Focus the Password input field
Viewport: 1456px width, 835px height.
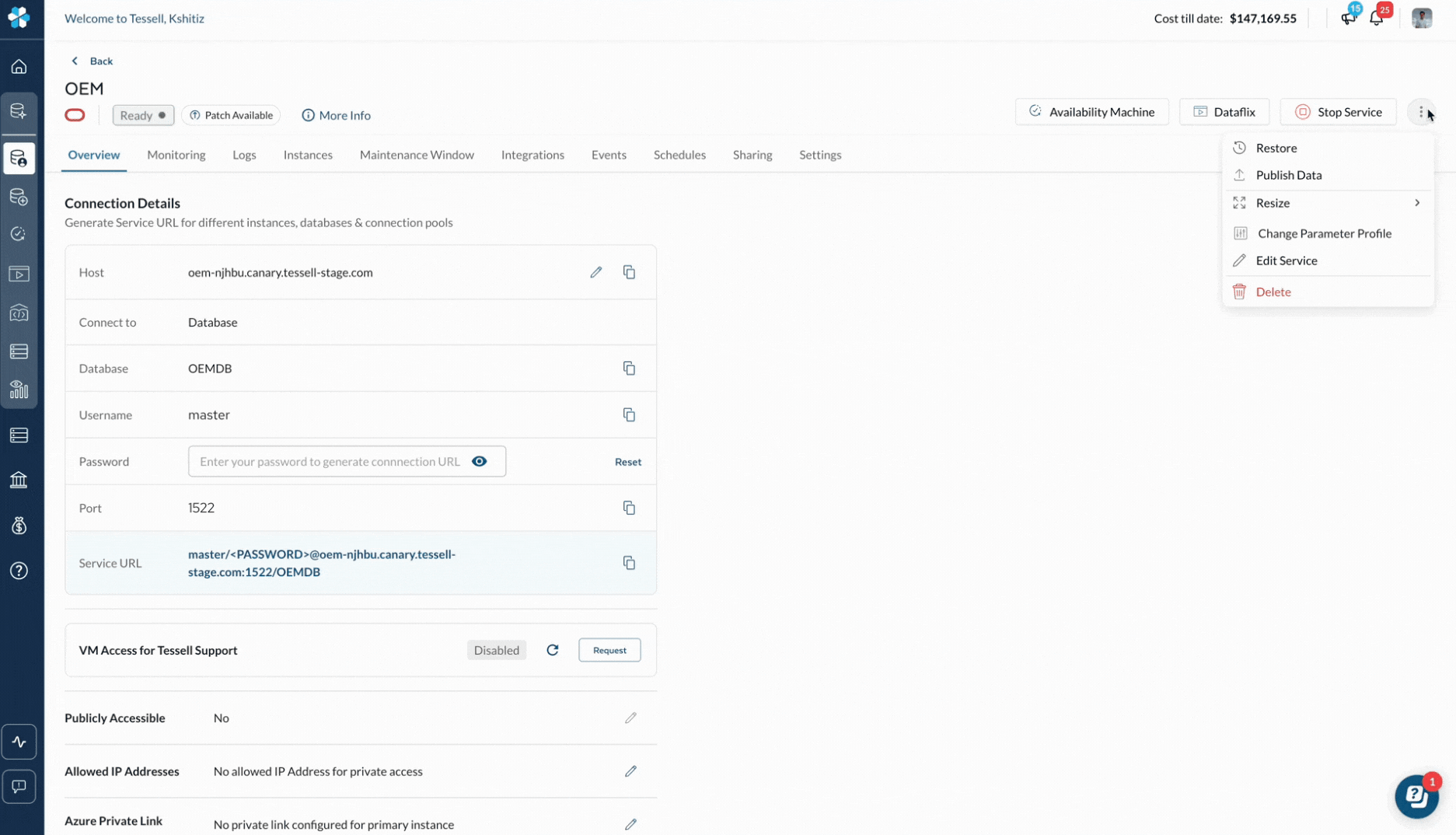click(330, 461)
